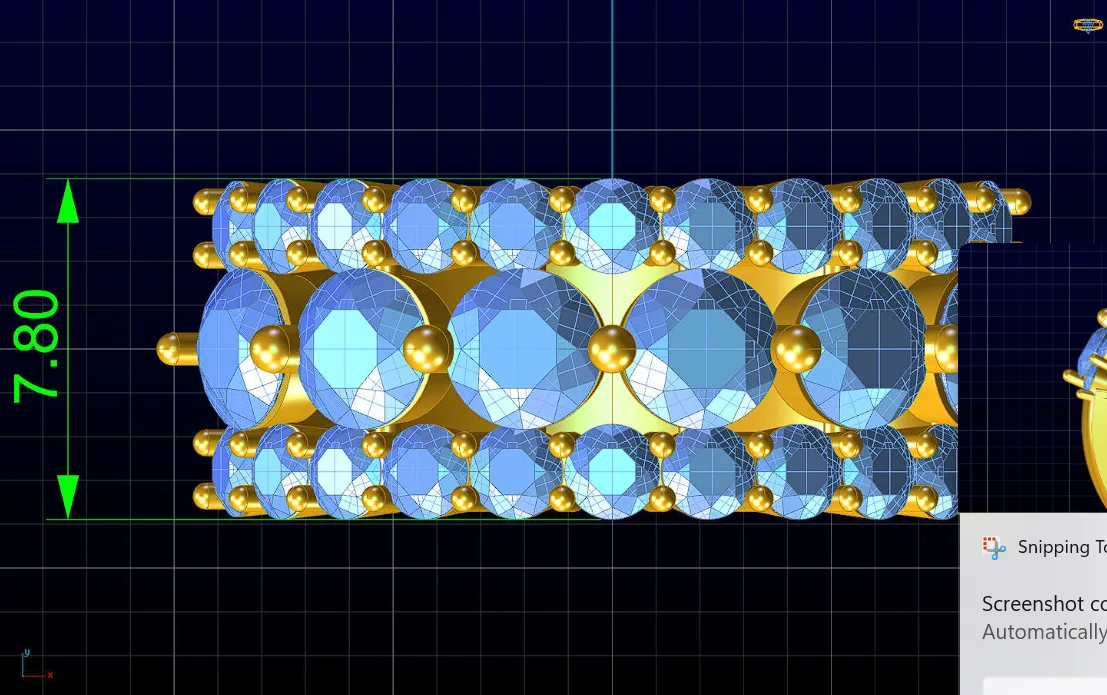Select the green 7.80 dimension label
1107x695 pixels.
(x=36, y=347)
